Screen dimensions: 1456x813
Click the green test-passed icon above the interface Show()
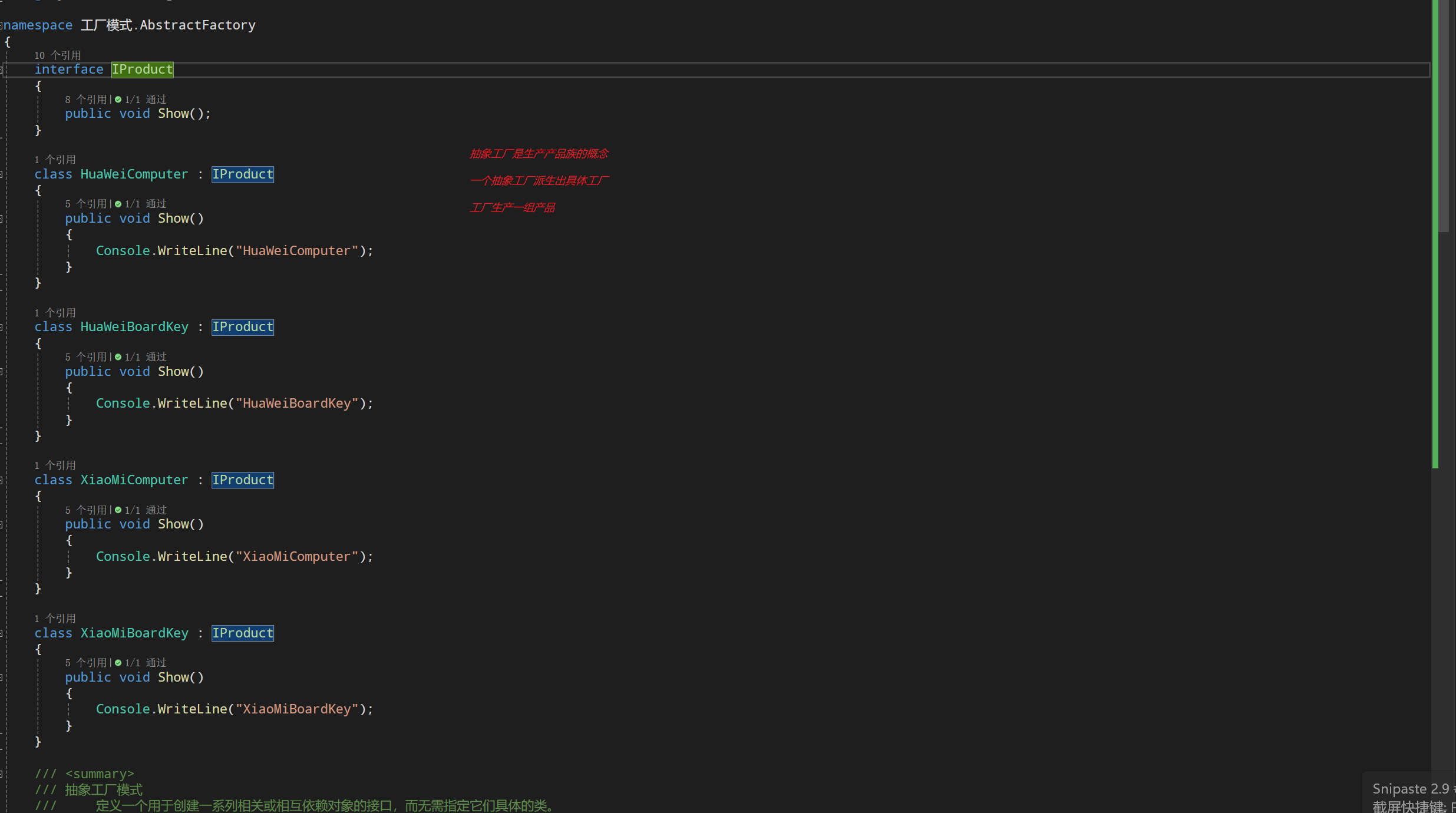(x=118, y=100)
